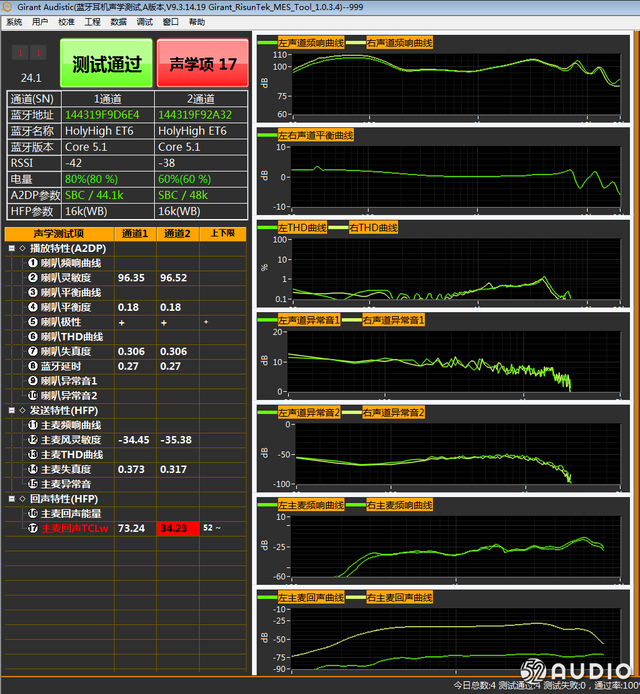Click the second red channel indicator box

[x=38, y=53]
